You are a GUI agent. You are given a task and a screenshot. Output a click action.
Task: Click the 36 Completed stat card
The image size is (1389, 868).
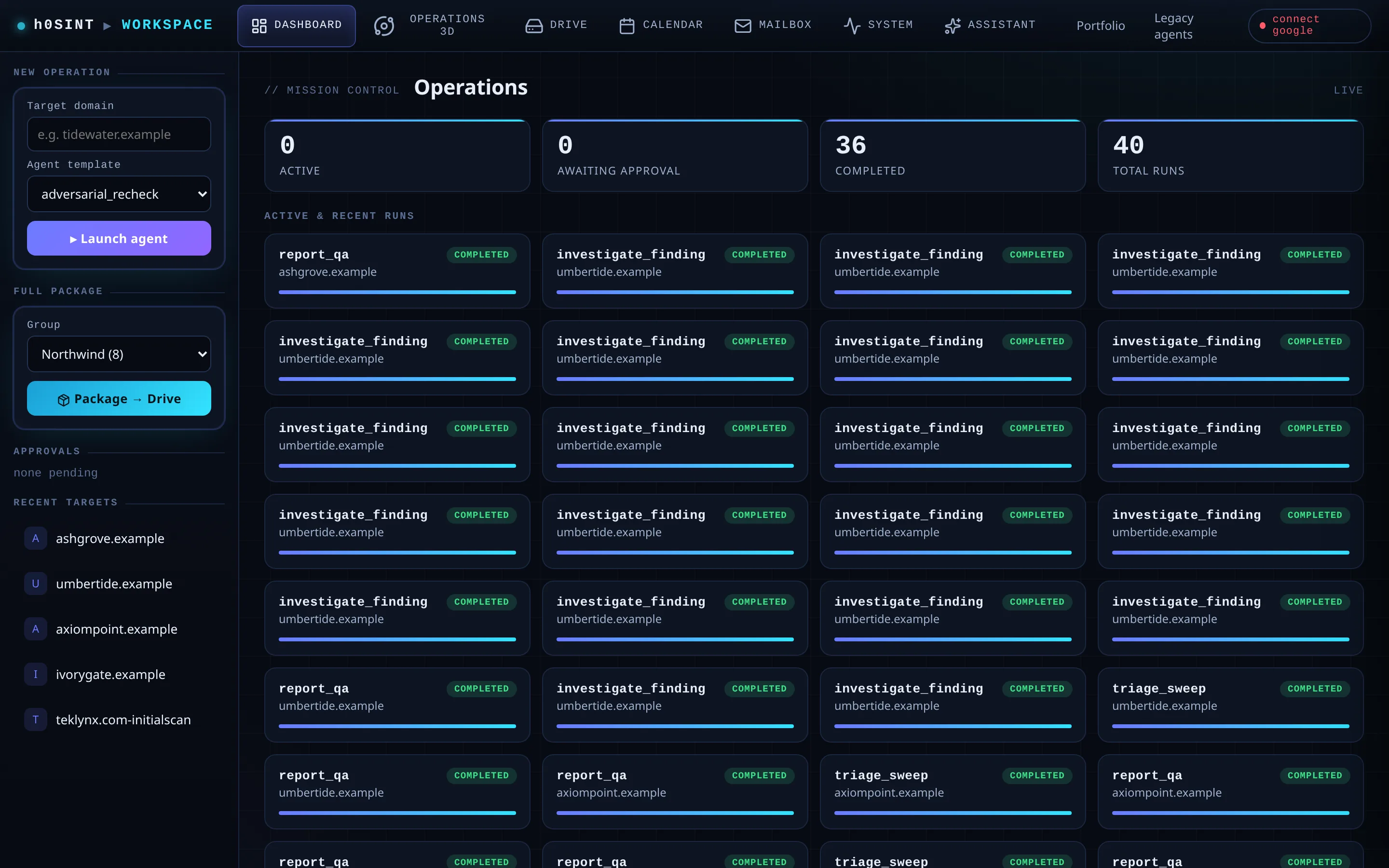point(953,156)
